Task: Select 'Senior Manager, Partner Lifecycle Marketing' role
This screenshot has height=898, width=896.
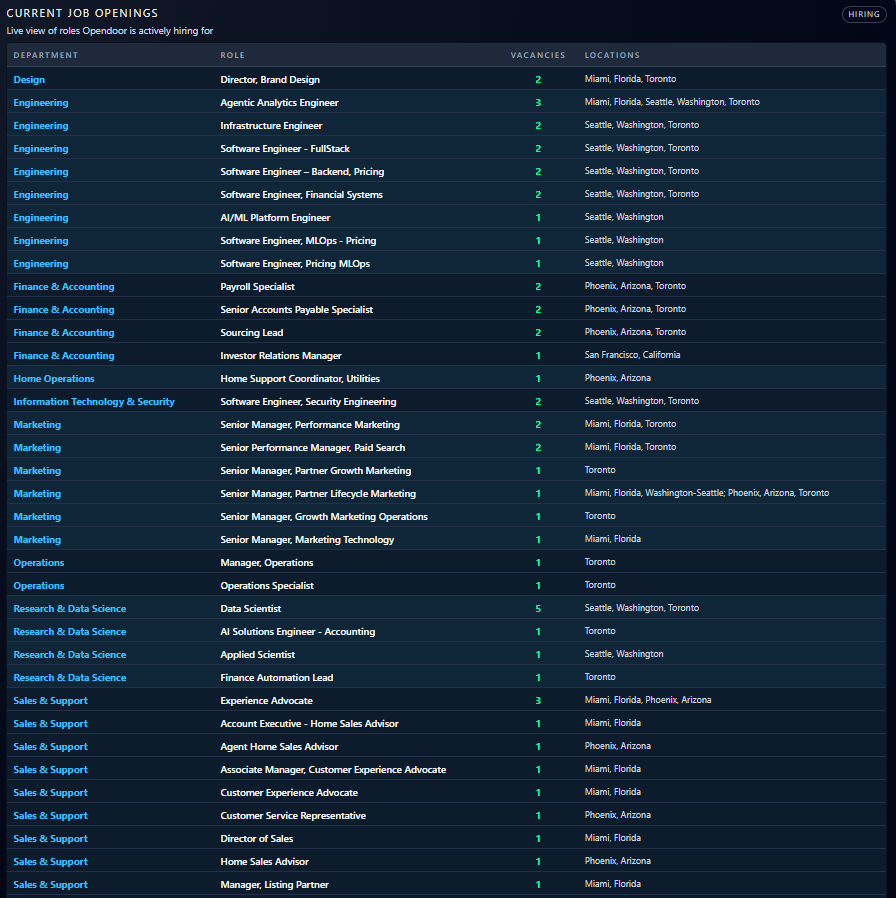Action: 318,493
